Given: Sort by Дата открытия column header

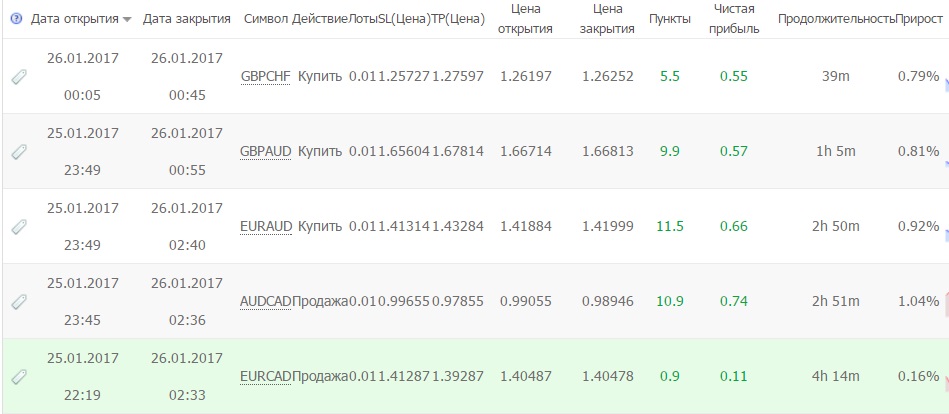Looking at the screenshot, I should (x=74, y=19).
